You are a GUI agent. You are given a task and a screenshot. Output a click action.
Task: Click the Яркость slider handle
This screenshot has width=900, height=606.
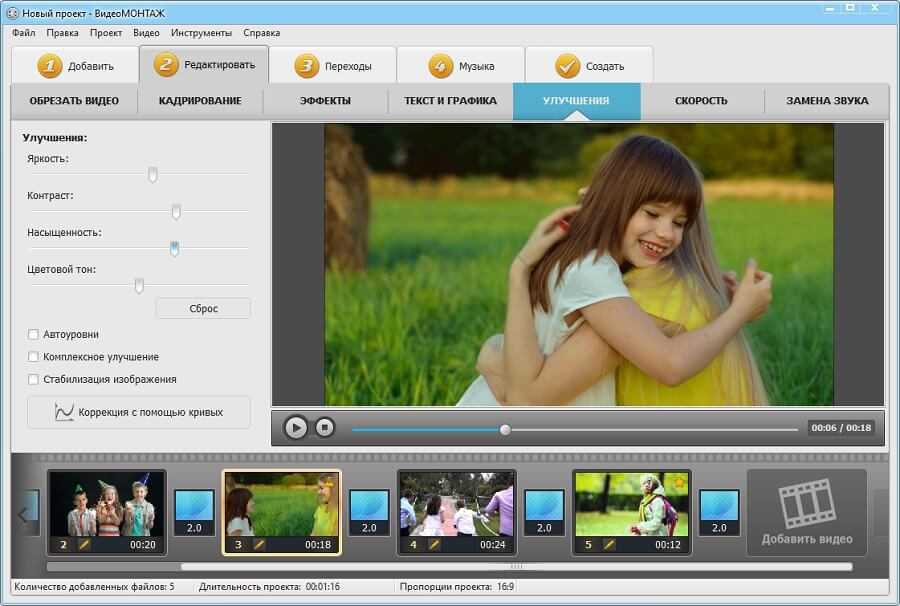pyautogui.click(x=153, y=175)
